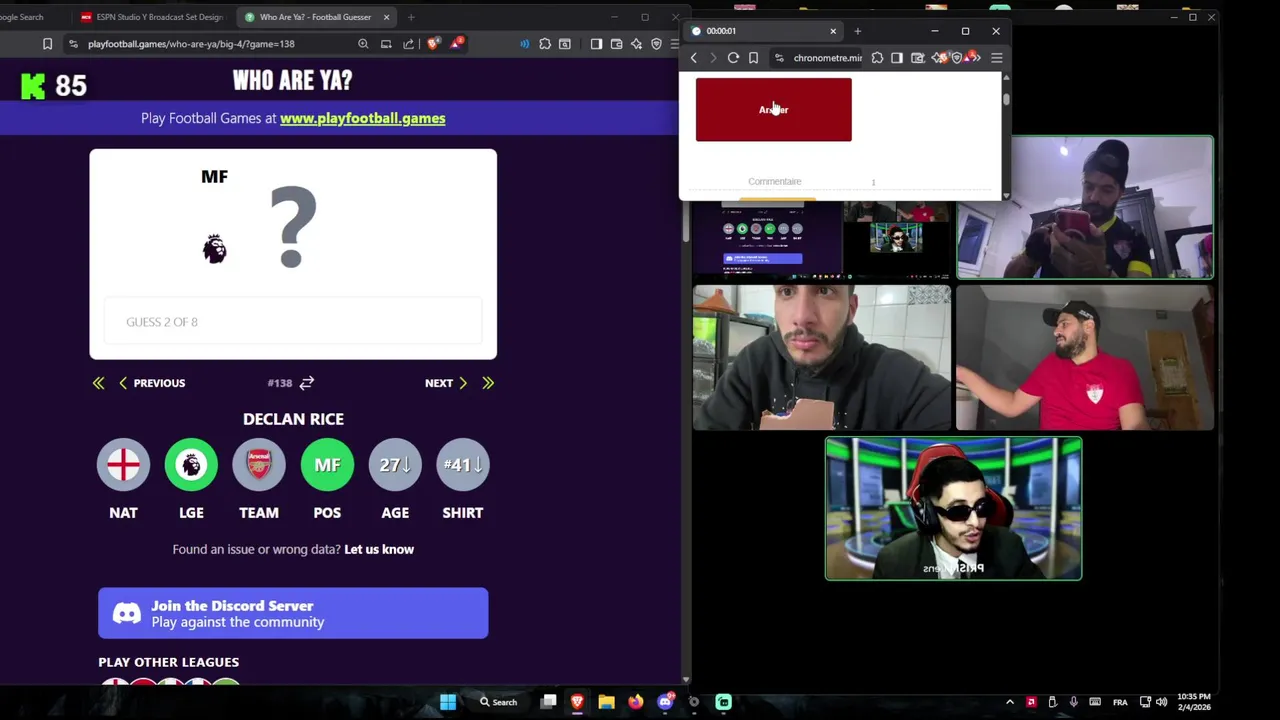Click the green Premier League LGE badge

(x=191, y=465)
